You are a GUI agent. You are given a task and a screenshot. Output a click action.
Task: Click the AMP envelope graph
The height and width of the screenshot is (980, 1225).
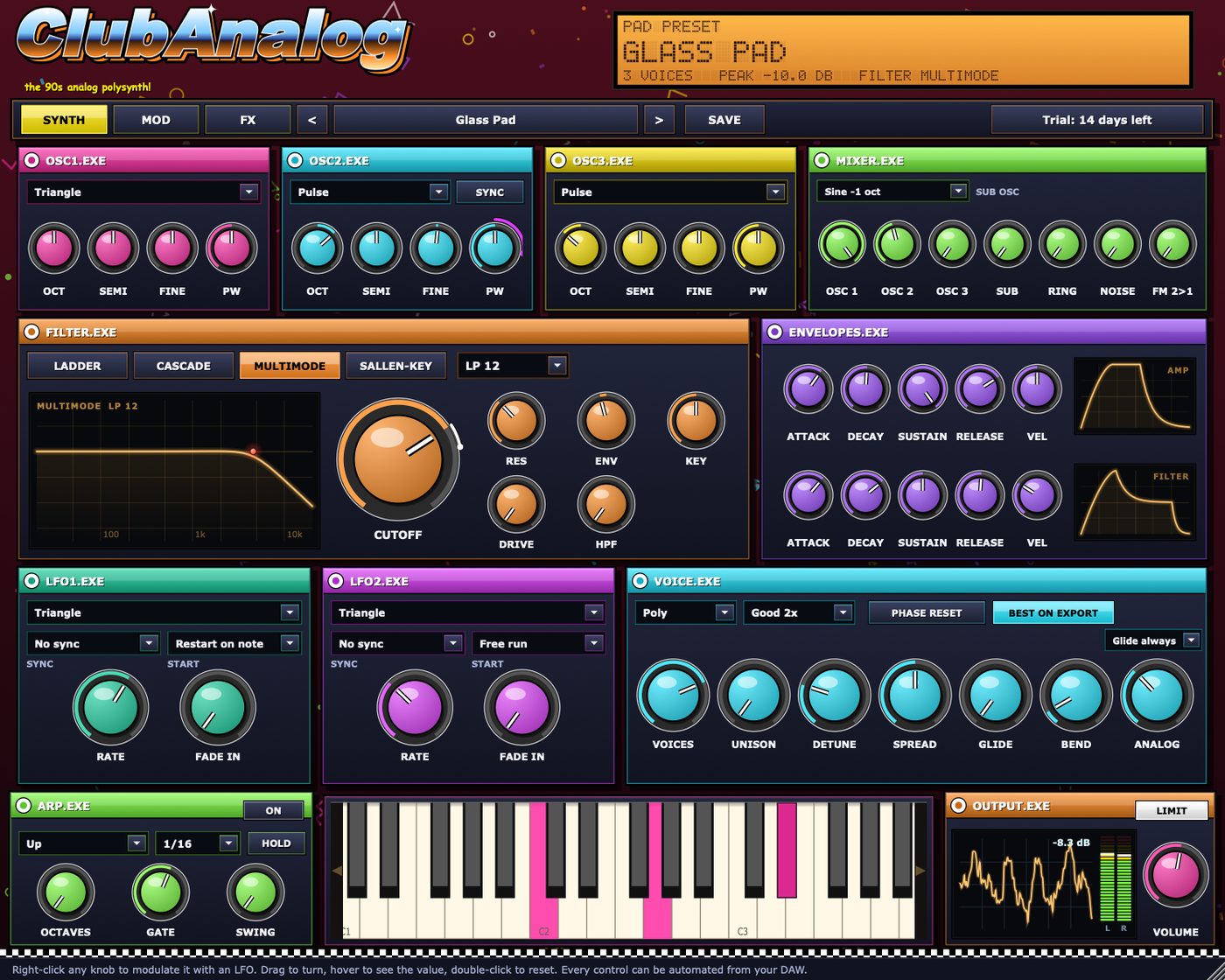click(1135, 395)
